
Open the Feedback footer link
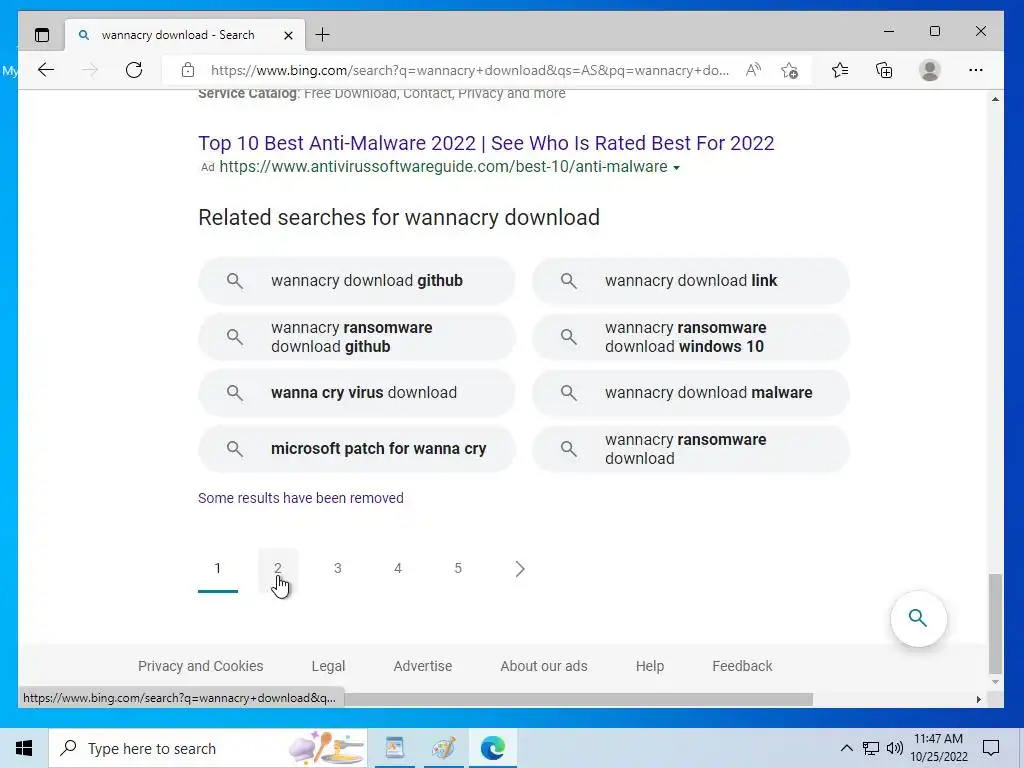(742, 666)
